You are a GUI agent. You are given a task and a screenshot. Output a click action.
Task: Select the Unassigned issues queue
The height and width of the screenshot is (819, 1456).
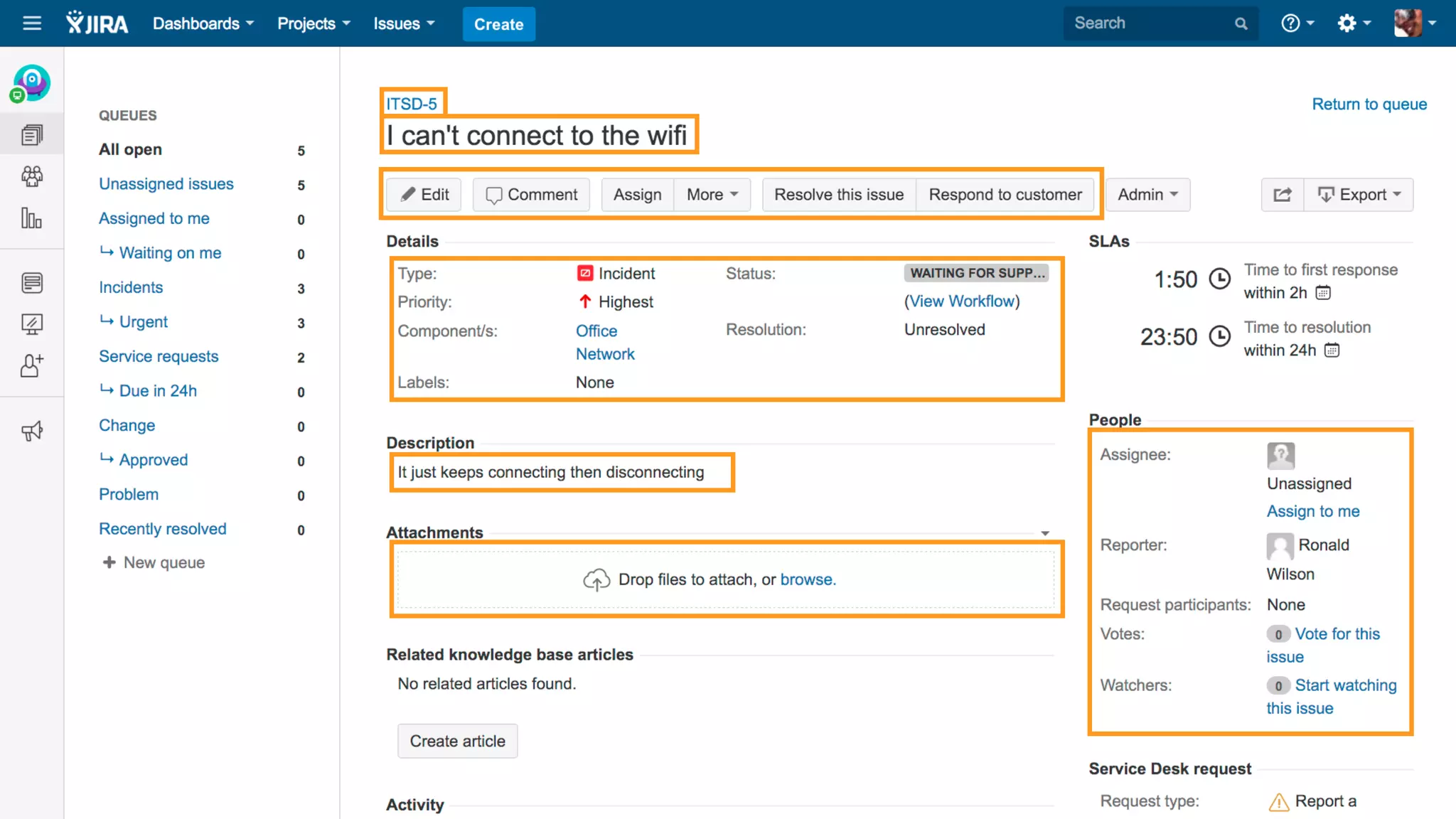pyautogui.click(x=166, y=184)
